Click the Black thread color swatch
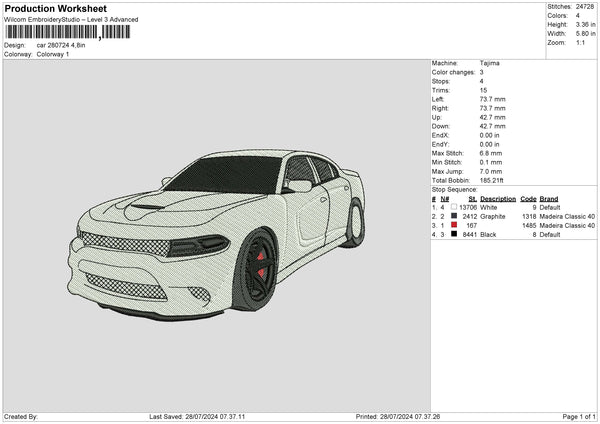The width and height of the screenshot is (600, 424). point(454,234)
